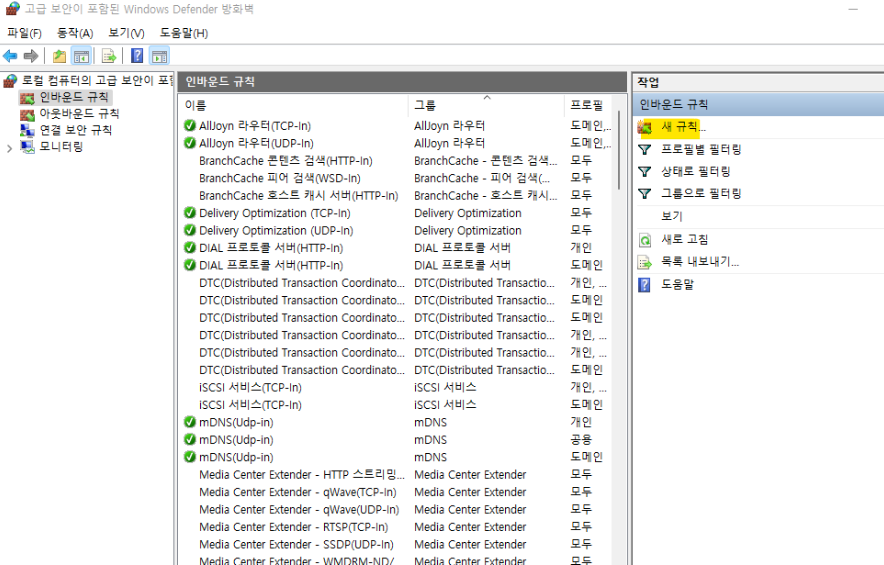The width and height of the screenshot is (884, 565).
Task: Select Media Center Extender - qWave(UDP-In) rule
Action: point(299,510)
